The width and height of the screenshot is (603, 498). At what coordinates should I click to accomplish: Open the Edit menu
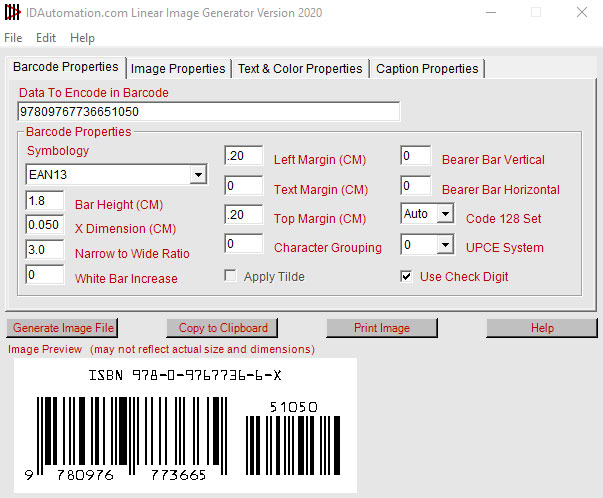pyautogui.click(x=46, y=38)
